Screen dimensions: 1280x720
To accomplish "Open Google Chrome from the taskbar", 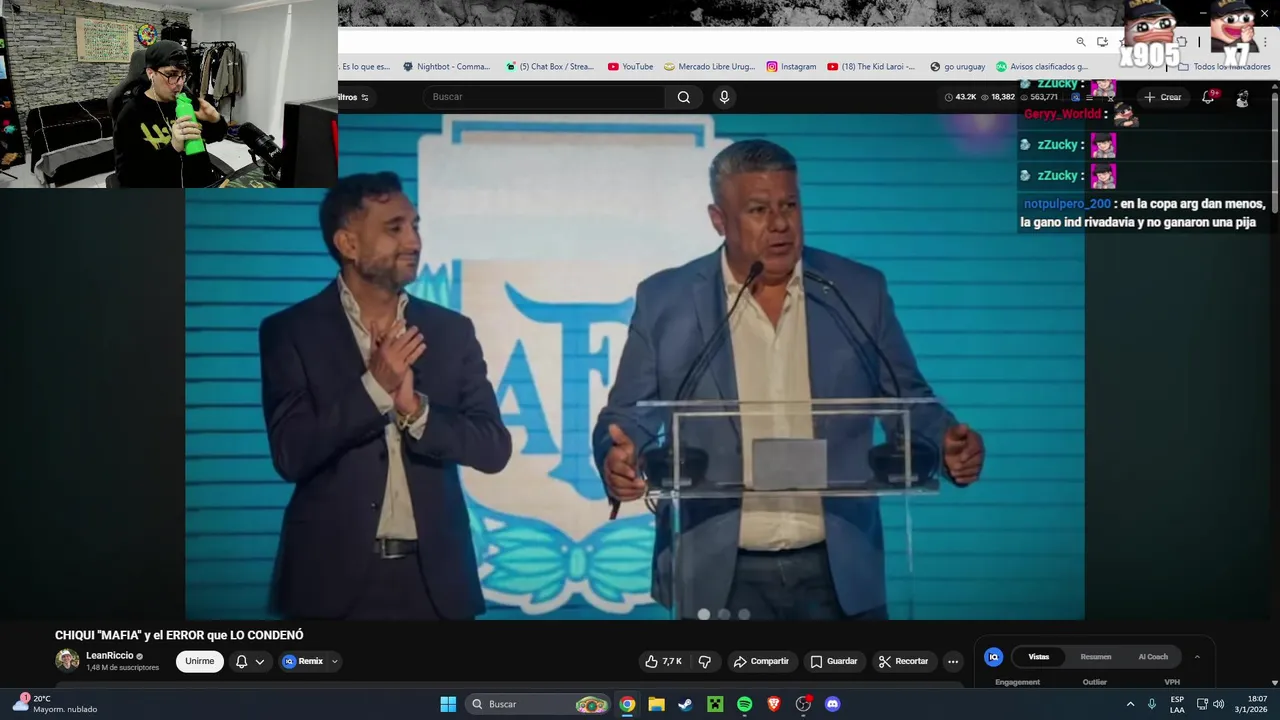I will 627,704.
